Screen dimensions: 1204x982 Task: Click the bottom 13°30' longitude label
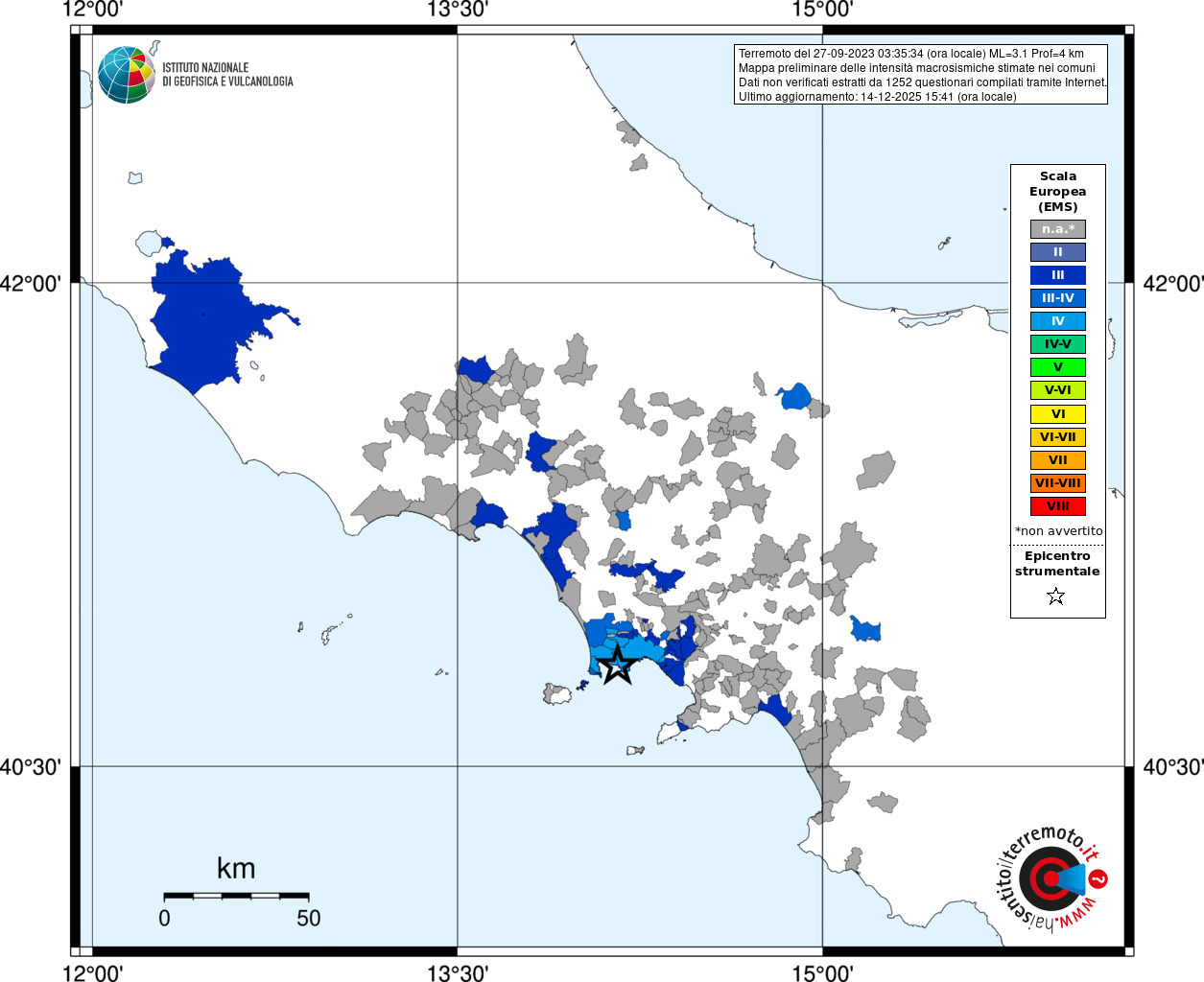pos(458,973)
